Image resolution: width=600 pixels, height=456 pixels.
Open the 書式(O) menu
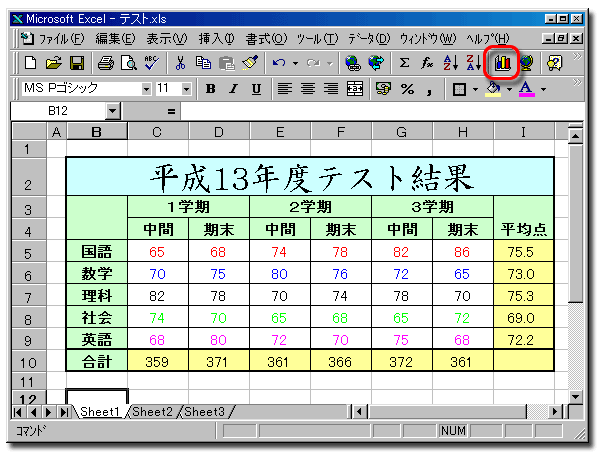click(266, 38)
